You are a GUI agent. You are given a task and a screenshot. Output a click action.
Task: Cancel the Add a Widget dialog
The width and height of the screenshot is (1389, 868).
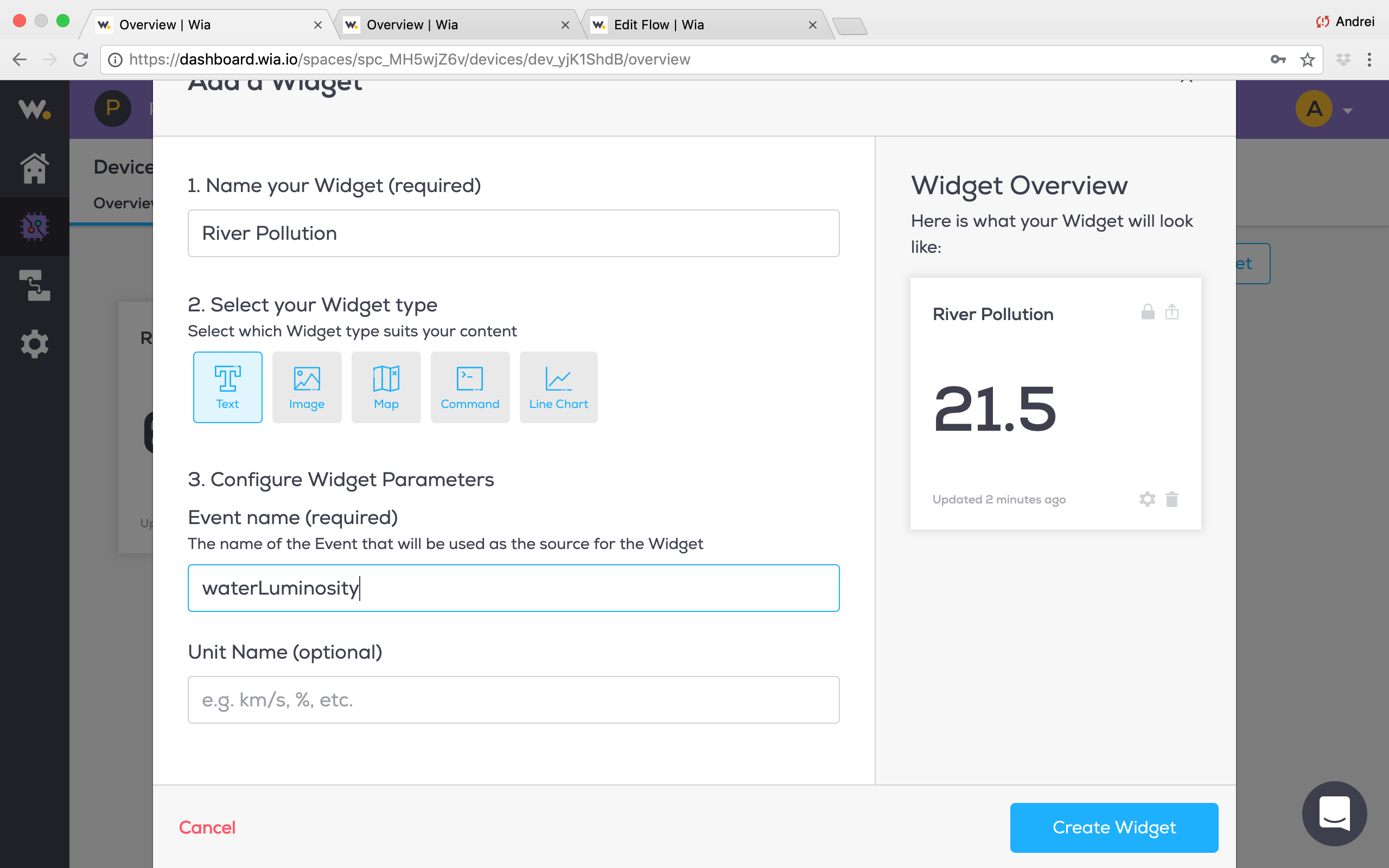tap(207, 827)
